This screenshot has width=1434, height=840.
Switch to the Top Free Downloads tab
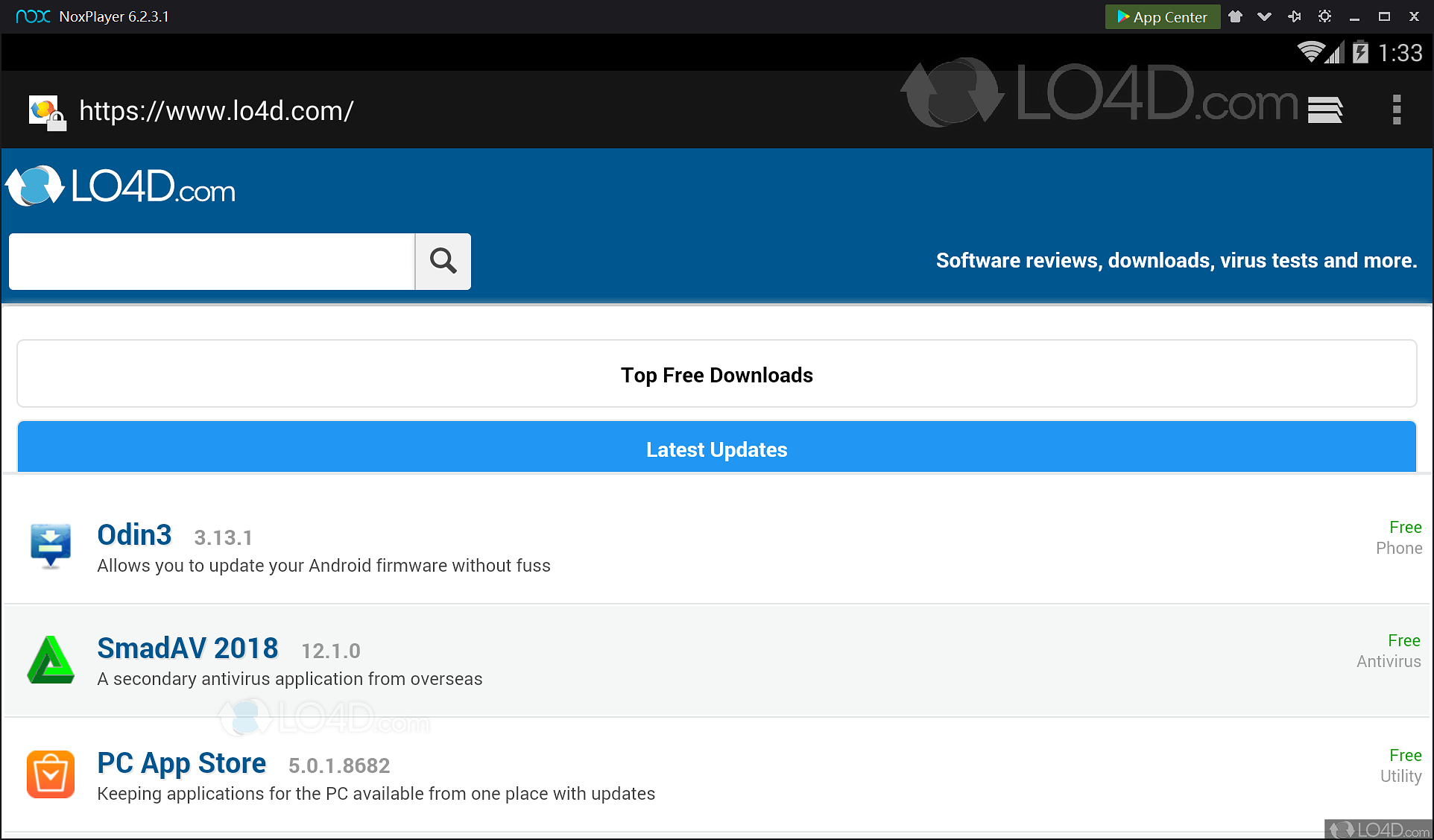[716, 374]
